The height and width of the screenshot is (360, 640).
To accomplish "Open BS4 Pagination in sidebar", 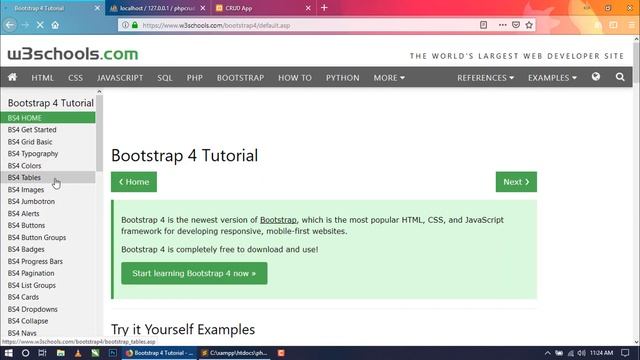I will click(x=48, y=273).
